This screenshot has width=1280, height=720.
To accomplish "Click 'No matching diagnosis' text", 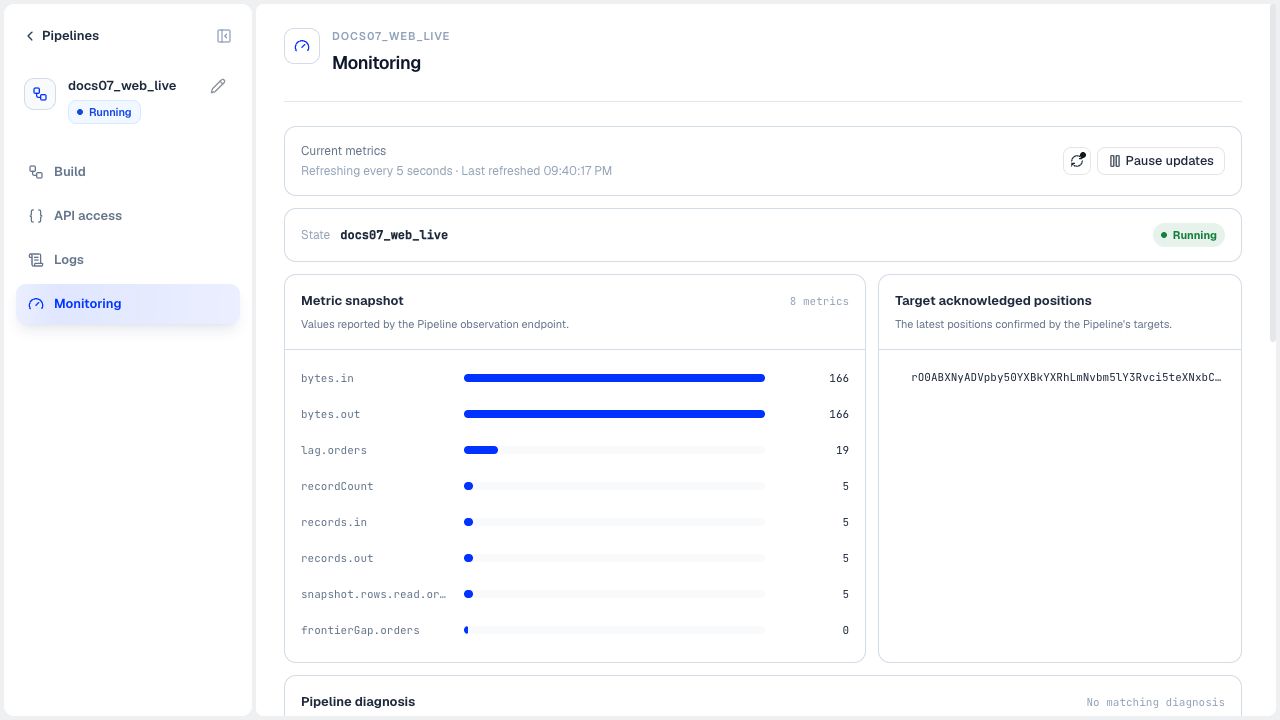I will (x=1155, y=702).
